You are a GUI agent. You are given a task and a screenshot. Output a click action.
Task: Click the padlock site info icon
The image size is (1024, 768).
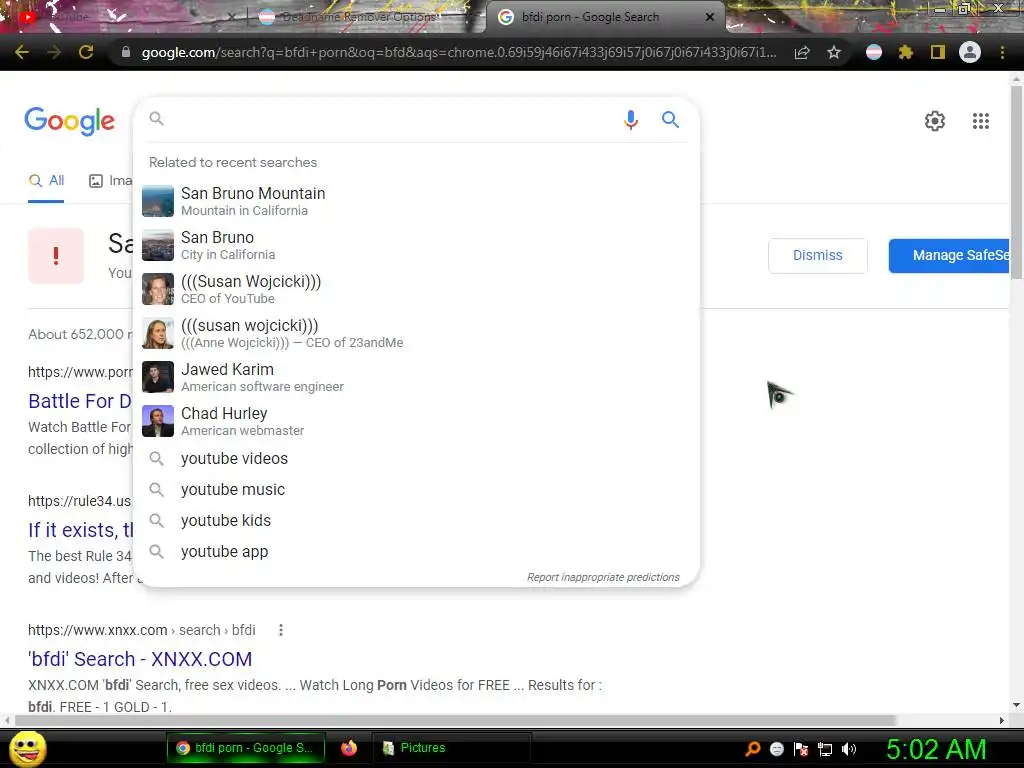tap(125, 52)
